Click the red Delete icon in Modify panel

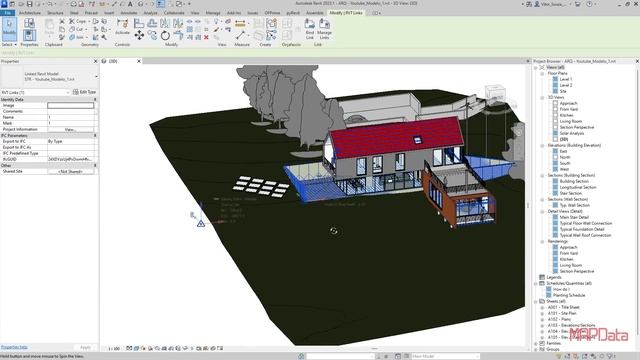pos(206,38)
